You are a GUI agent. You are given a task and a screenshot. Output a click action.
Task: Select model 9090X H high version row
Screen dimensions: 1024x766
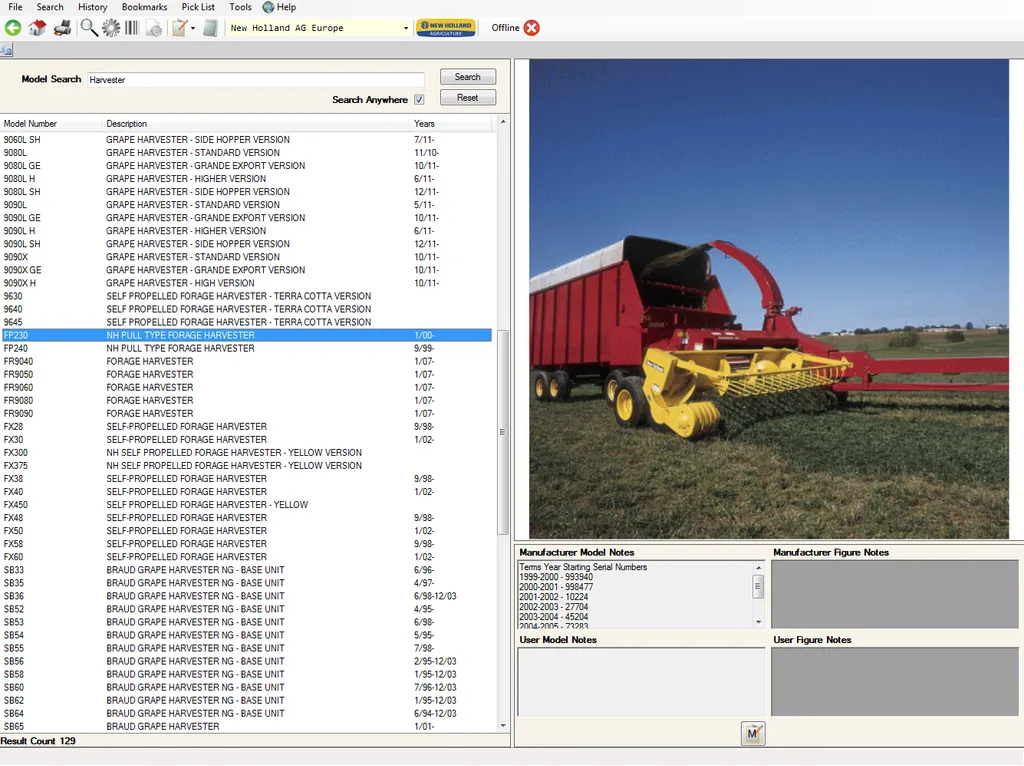tap(246, 283)
